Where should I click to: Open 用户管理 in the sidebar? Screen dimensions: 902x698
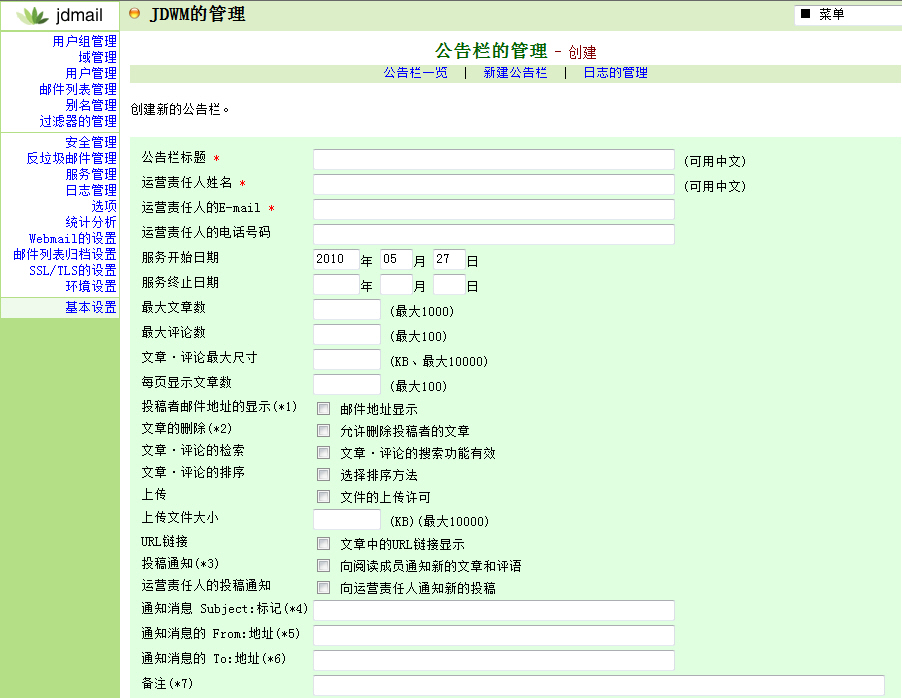[x=91, y=73]
